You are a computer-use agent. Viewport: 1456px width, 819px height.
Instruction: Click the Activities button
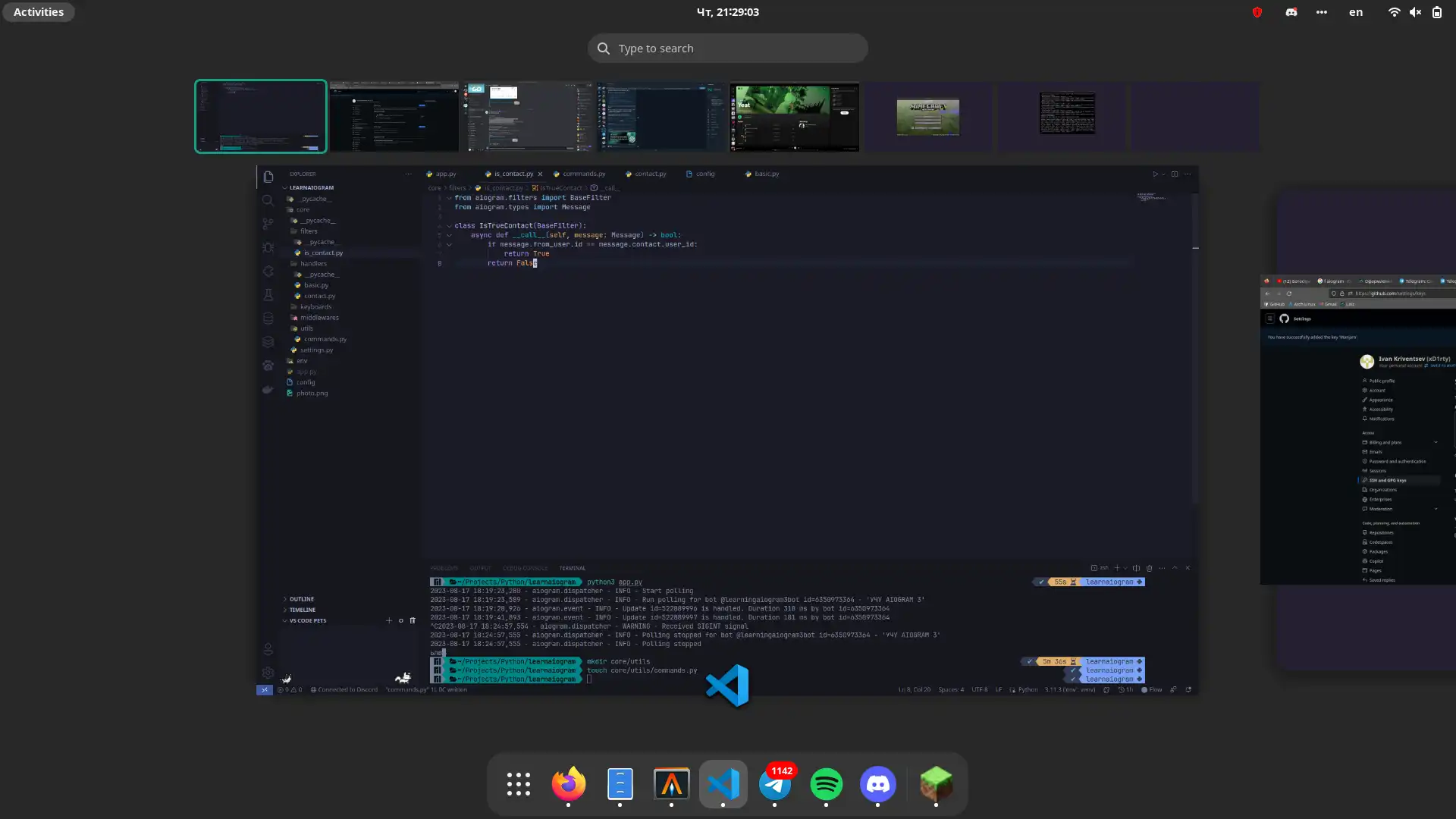tap(39, 12)
